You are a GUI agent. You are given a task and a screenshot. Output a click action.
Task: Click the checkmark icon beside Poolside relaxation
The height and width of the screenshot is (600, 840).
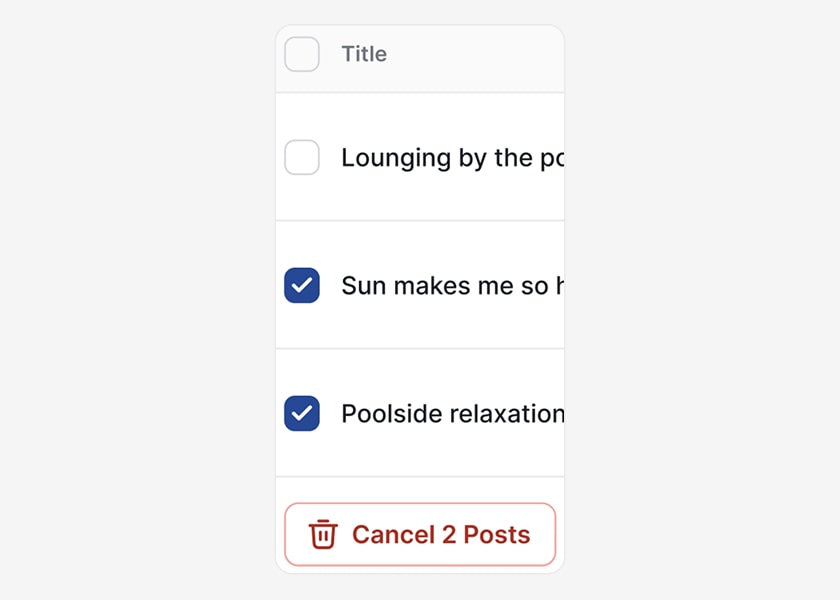302,414
